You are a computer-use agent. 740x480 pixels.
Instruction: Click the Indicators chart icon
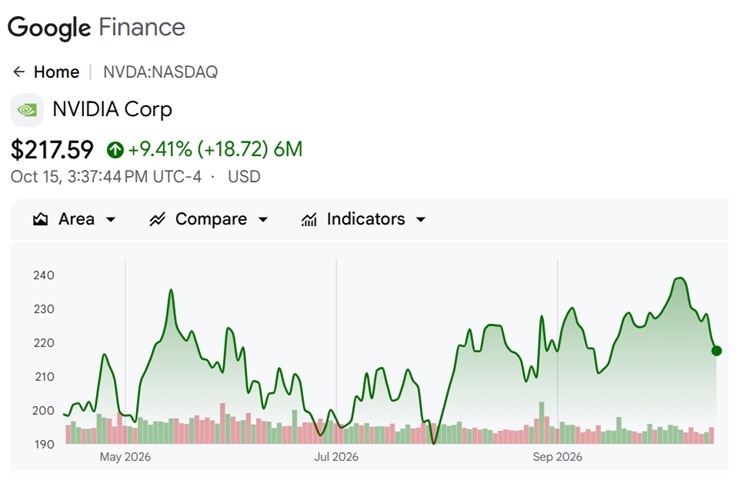(309, 219)
